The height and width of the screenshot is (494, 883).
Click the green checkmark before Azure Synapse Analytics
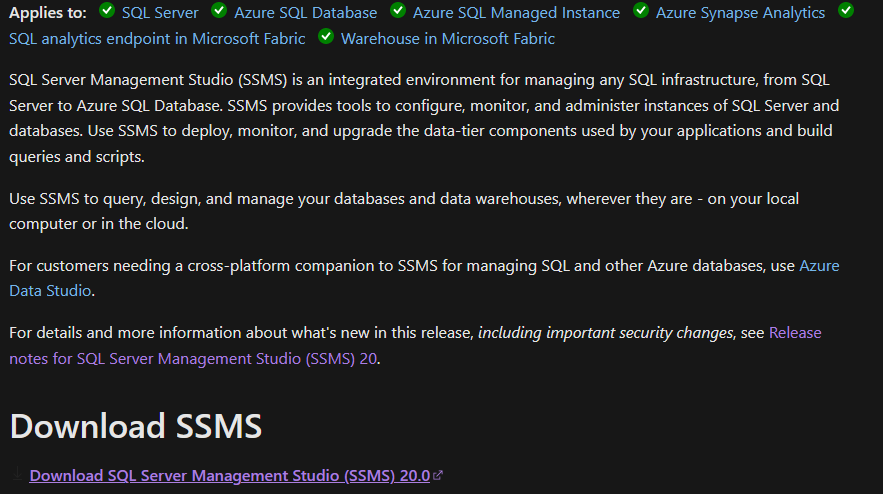641,10
